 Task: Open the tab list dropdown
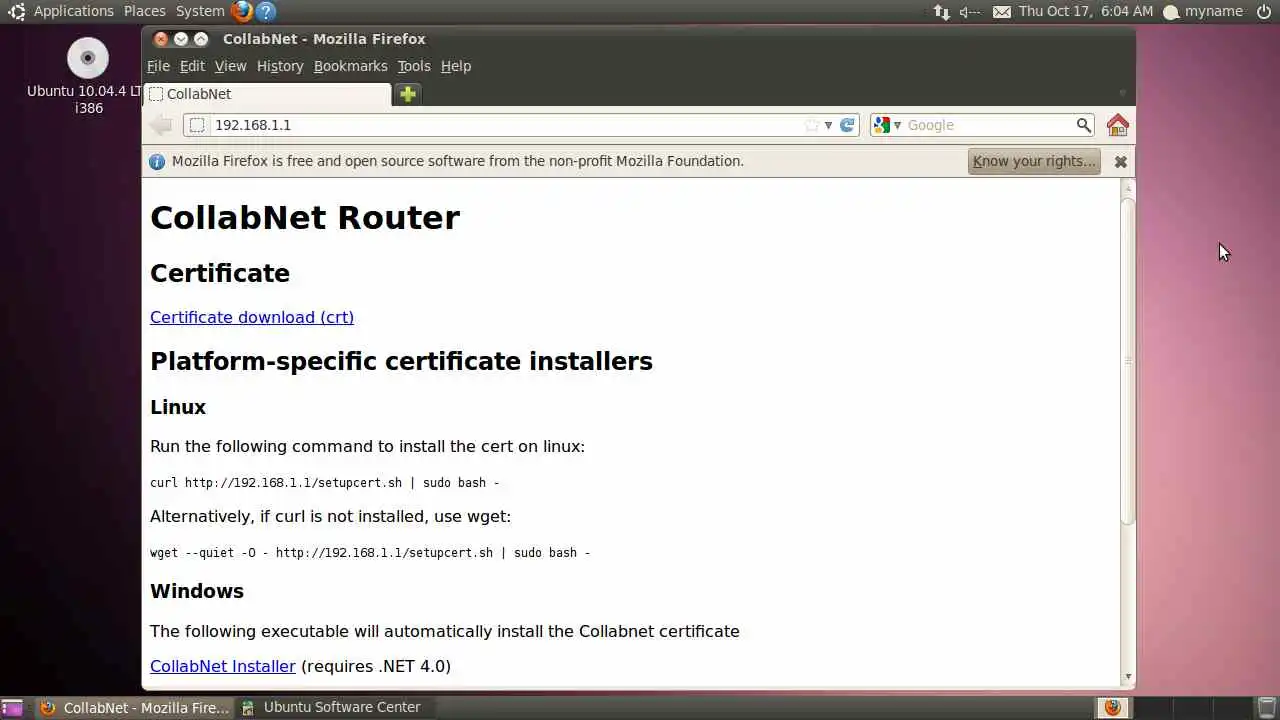click(1122, 93)
